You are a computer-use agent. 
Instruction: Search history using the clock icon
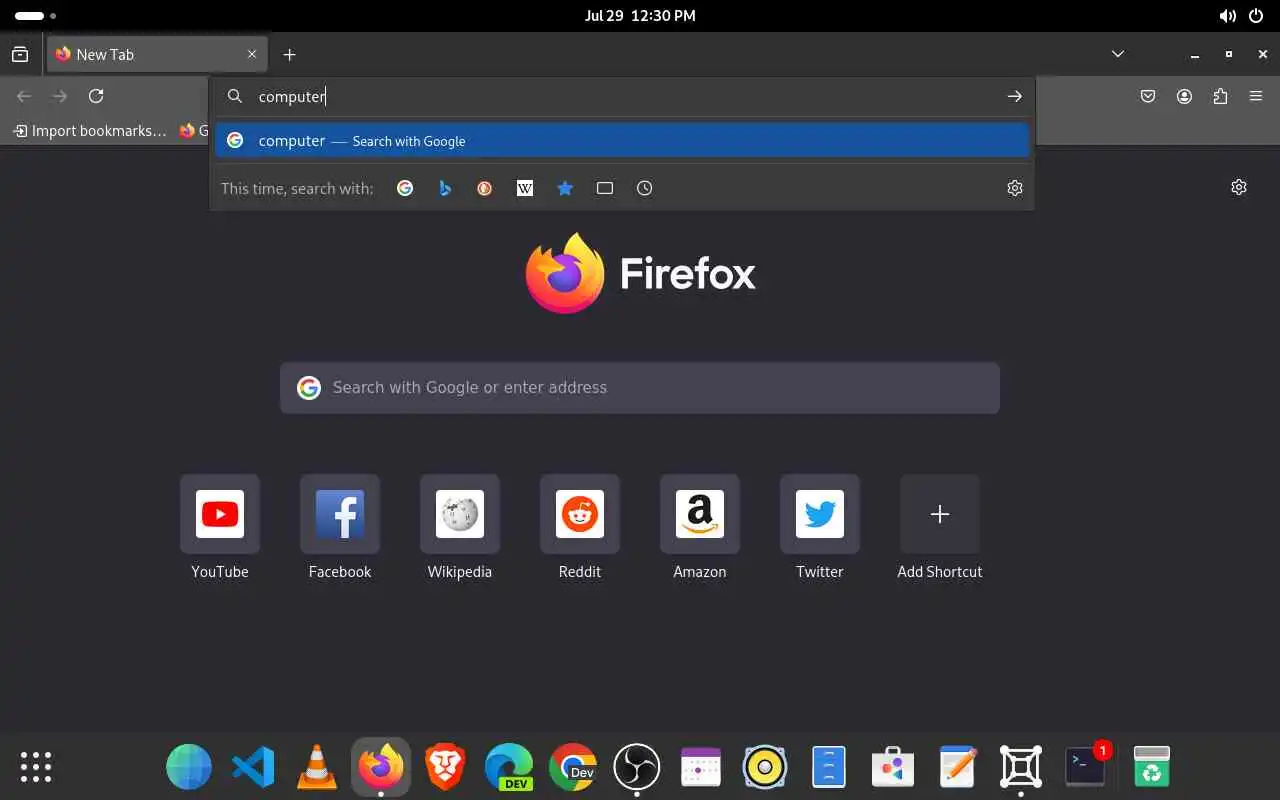click(645, 188)
